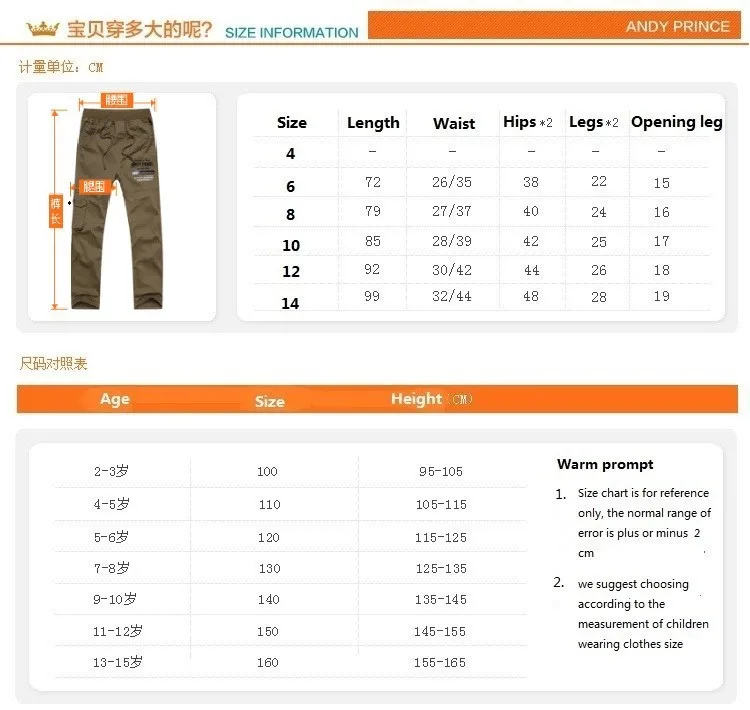Screen dimensions: 750x710
Task: Select the 尺码对照表 section title
Action: [53, 364]
